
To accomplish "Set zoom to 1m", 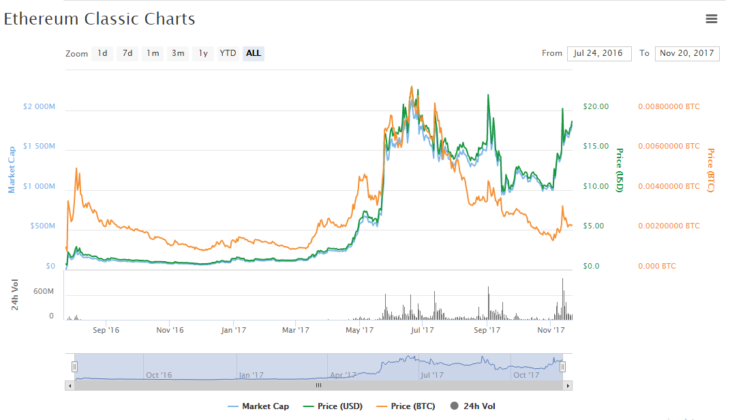I will coord(153,53).
